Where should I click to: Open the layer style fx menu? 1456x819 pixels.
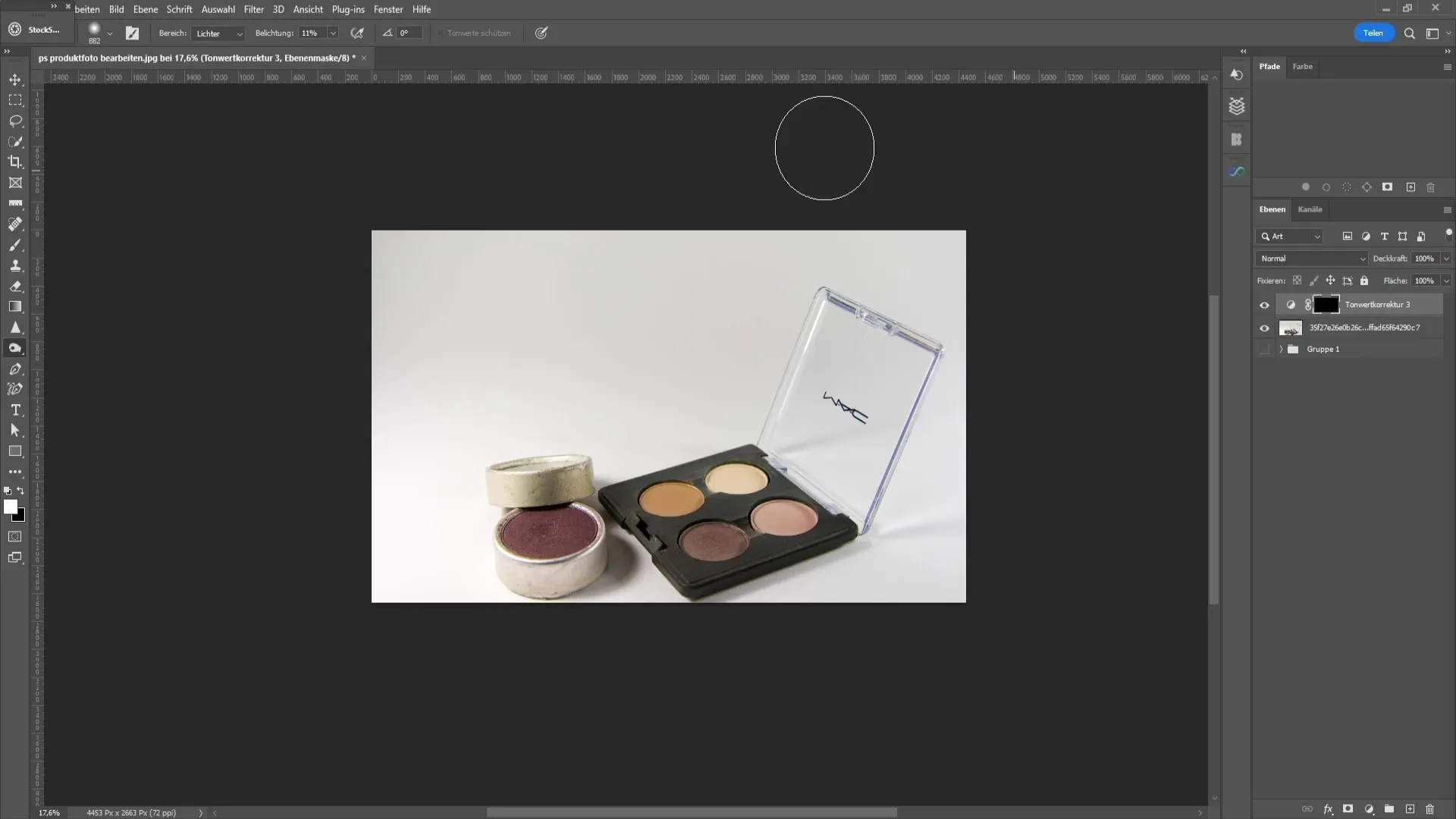click(x=1328, y=809)
